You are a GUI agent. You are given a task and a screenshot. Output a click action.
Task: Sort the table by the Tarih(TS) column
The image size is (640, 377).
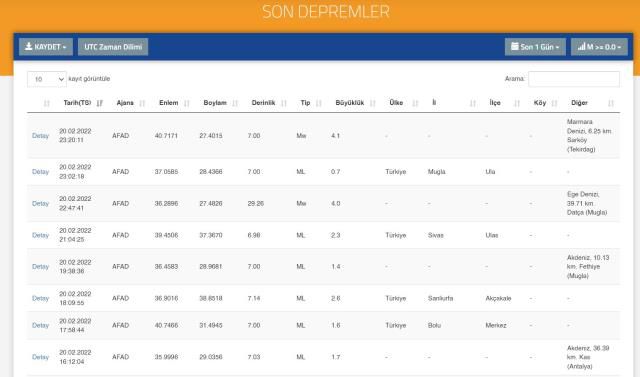coord(82,103)
